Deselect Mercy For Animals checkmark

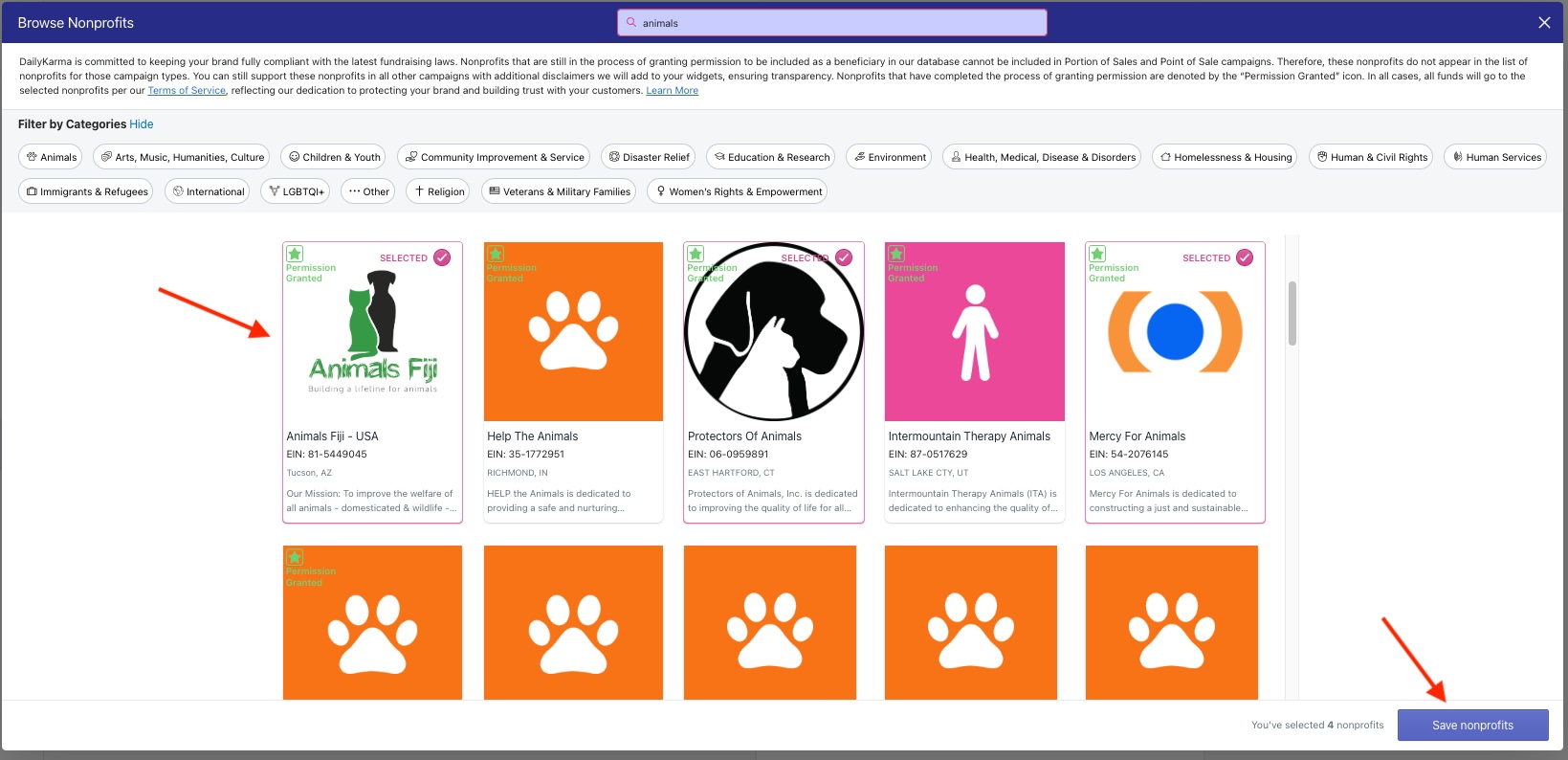pos(1245,257)
